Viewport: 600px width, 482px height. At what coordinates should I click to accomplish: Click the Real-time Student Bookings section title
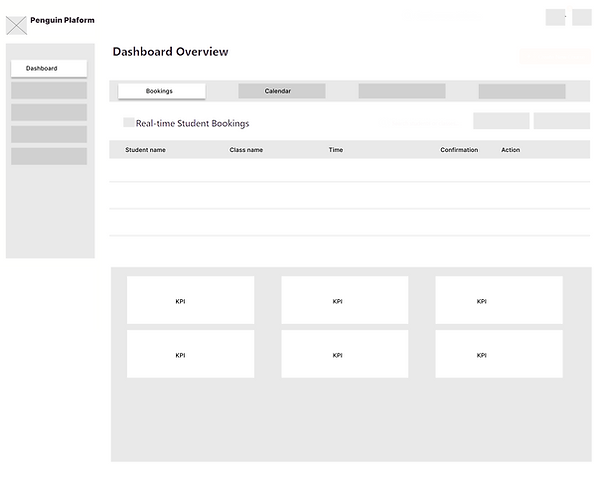[192, 123]
